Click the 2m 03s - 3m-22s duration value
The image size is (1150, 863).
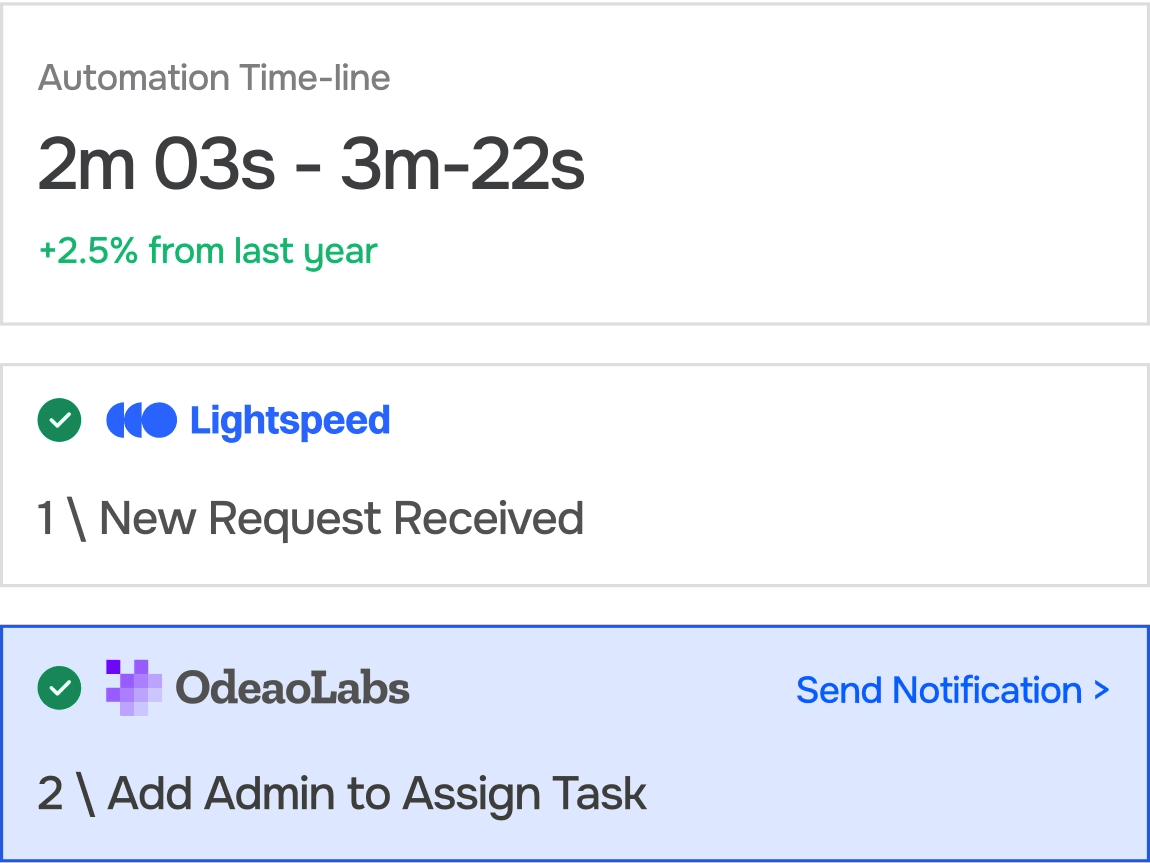click(311, 164)
